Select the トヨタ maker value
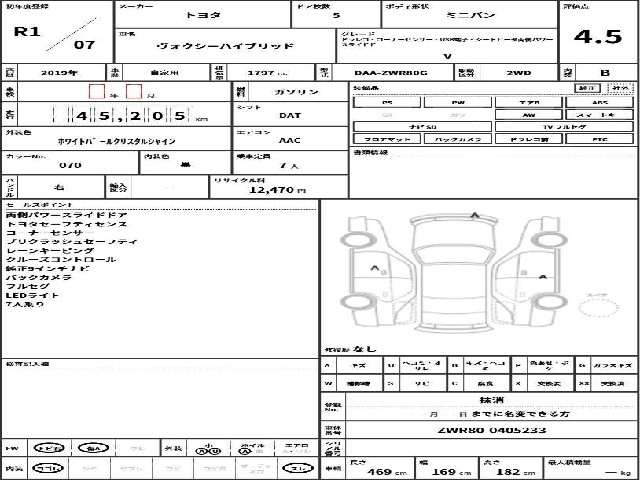 click(203, 16)
